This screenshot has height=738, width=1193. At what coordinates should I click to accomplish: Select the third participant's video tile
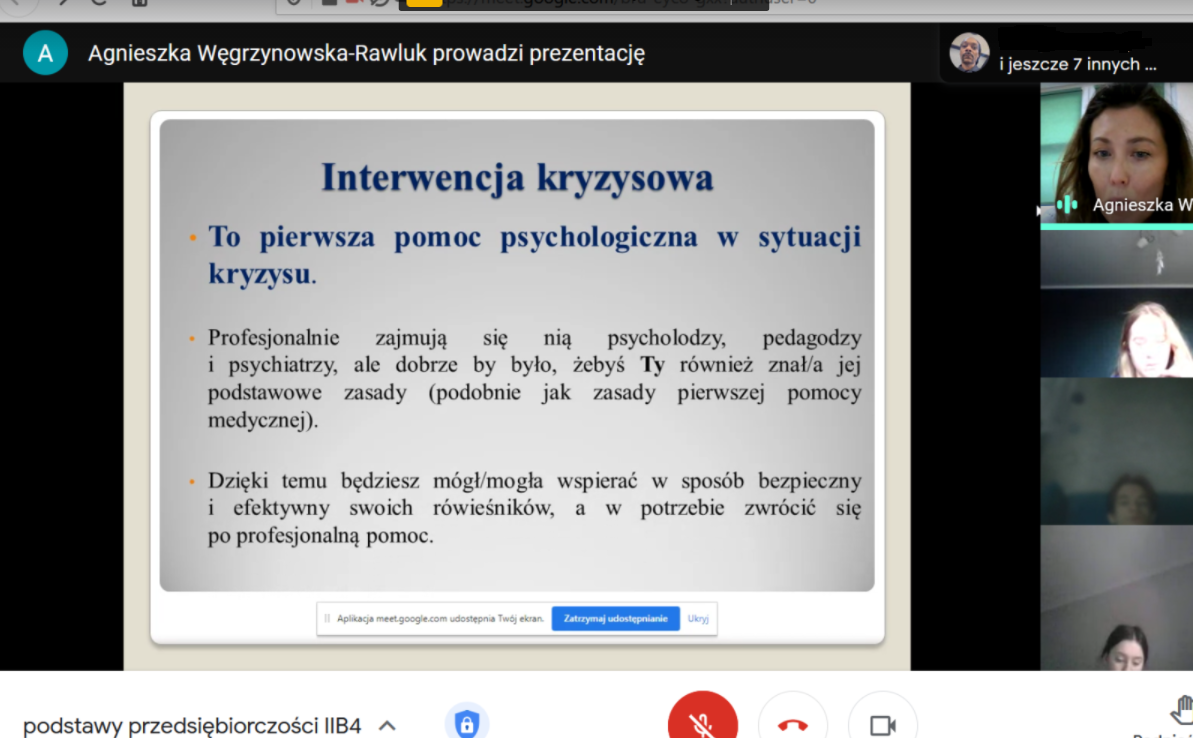click(1116, 333)
